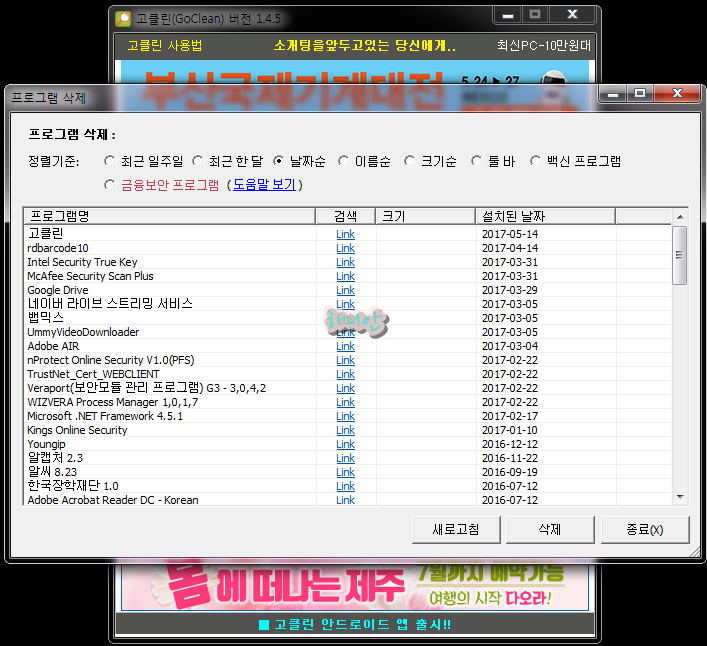
Task: Select nProtect Online Security V1.0(PFS)
Action: click(x=110, y=360)
